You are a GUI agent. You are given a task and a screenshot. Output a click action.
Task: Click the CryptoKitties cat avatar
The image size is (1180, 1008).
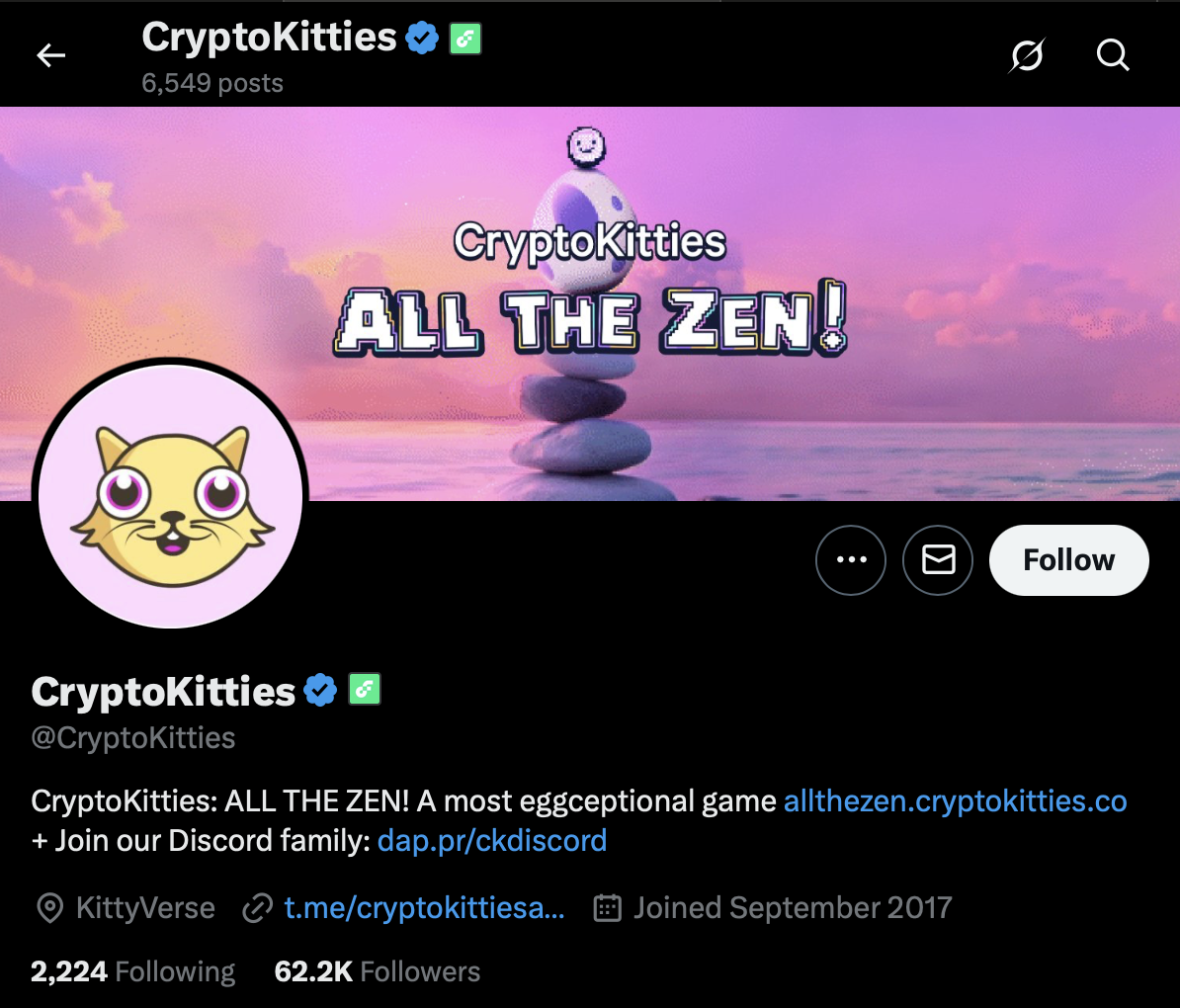point(170,496)
